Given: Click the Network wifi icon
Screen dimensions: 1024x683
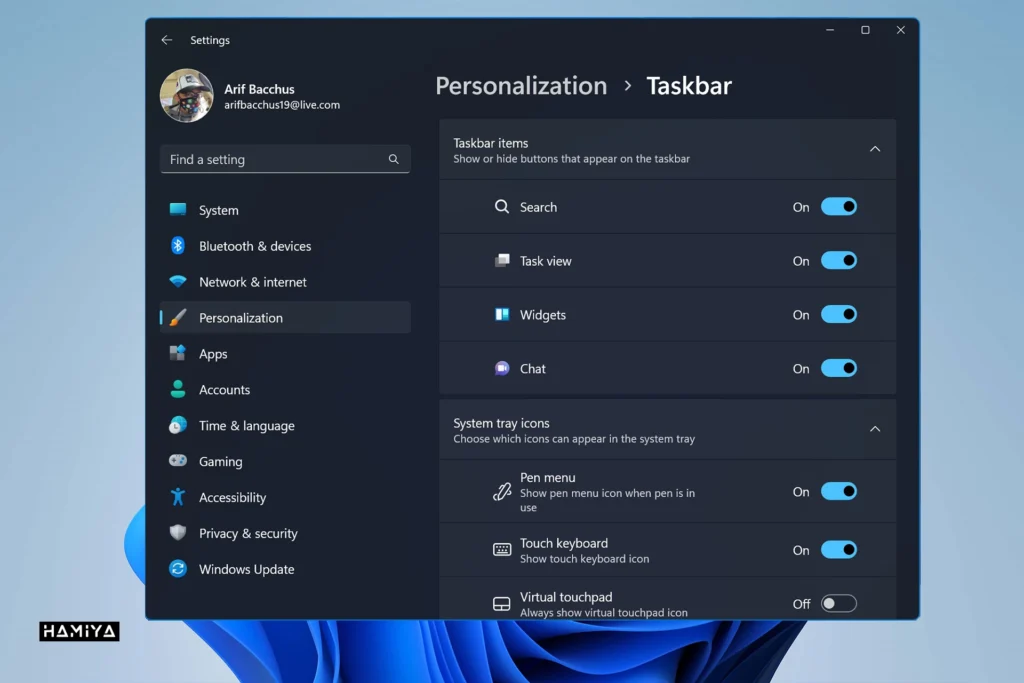Looking at the screenshot, I should tap(178, 281).
